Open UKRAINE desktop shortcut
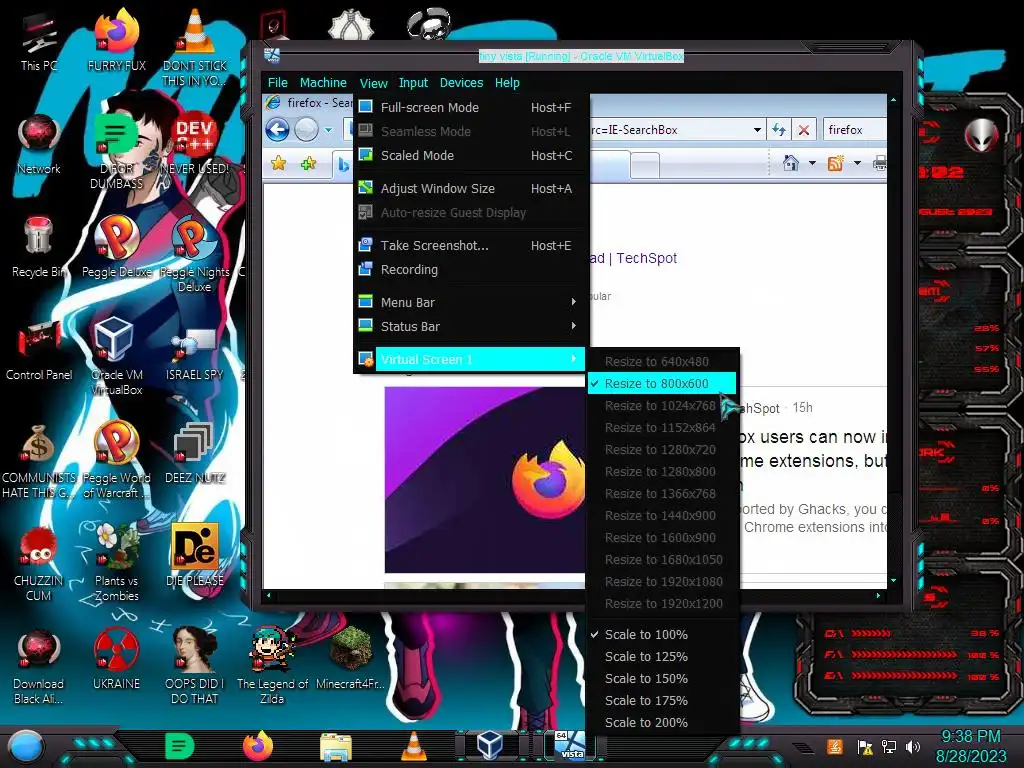This screenshot has height=768, width=1024. pos(116,660)
